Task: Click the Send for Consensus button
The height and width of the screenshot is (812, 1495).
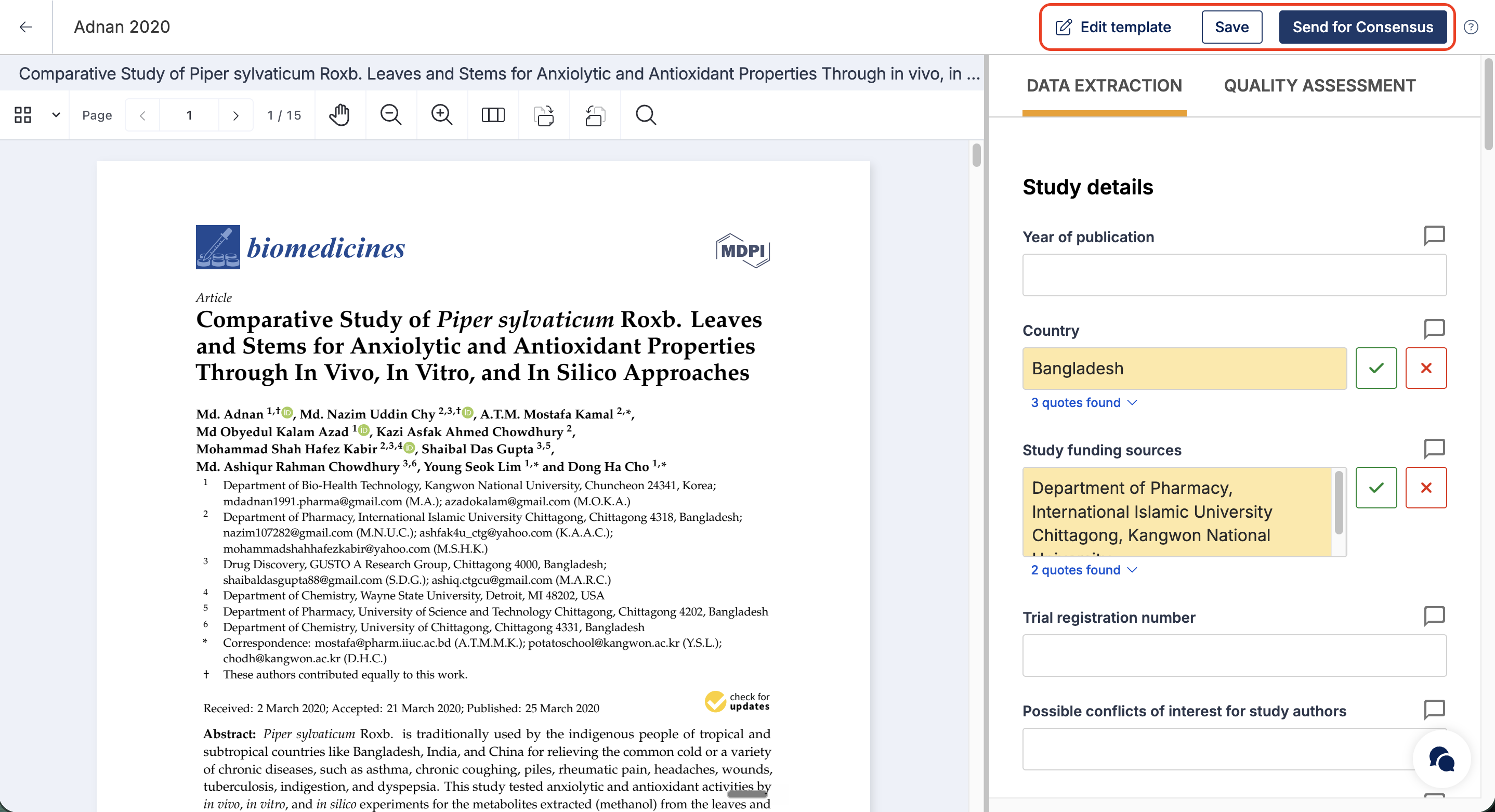Action: tap(1362, 27)
